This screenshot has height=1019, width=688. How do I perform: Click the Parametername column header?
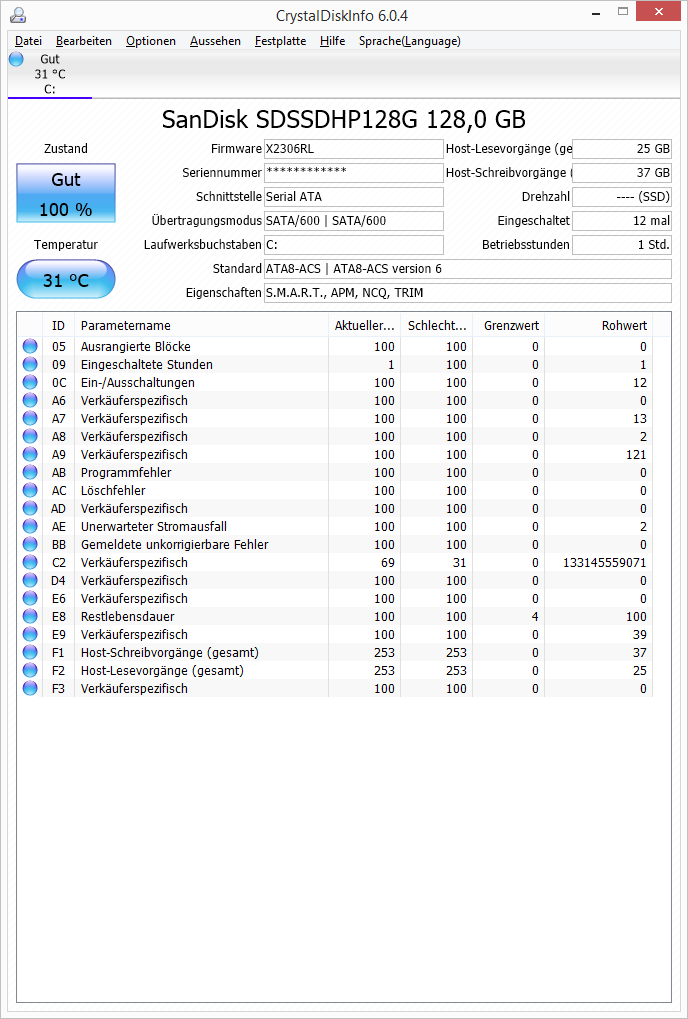(x=201, y=326)
